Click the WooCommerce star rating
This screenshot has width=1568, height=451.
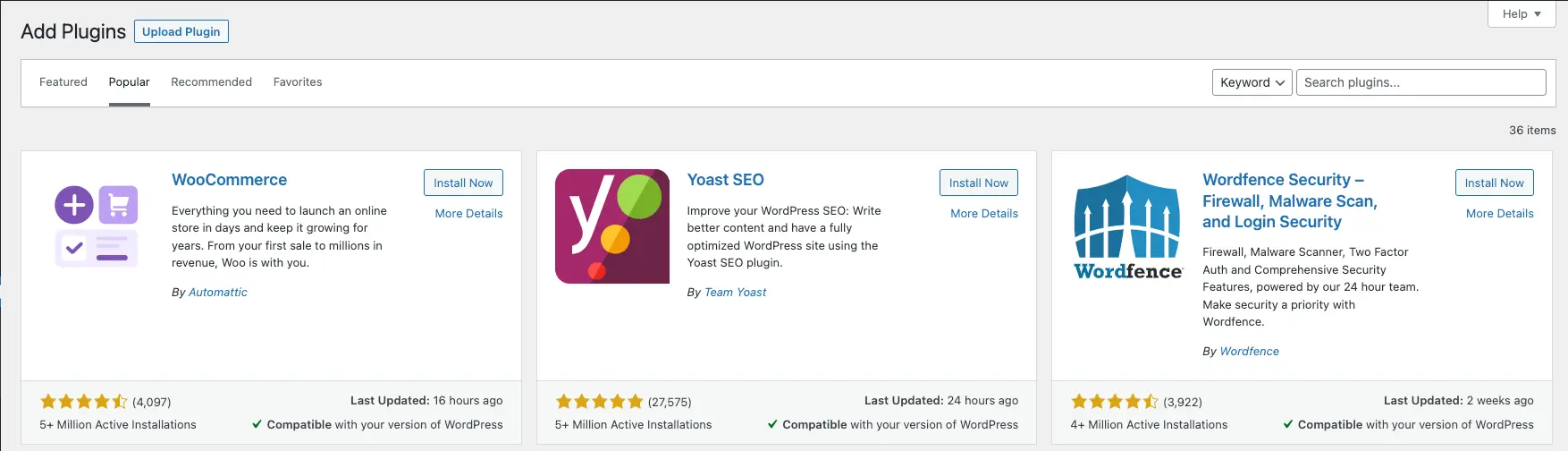[84, 402]
